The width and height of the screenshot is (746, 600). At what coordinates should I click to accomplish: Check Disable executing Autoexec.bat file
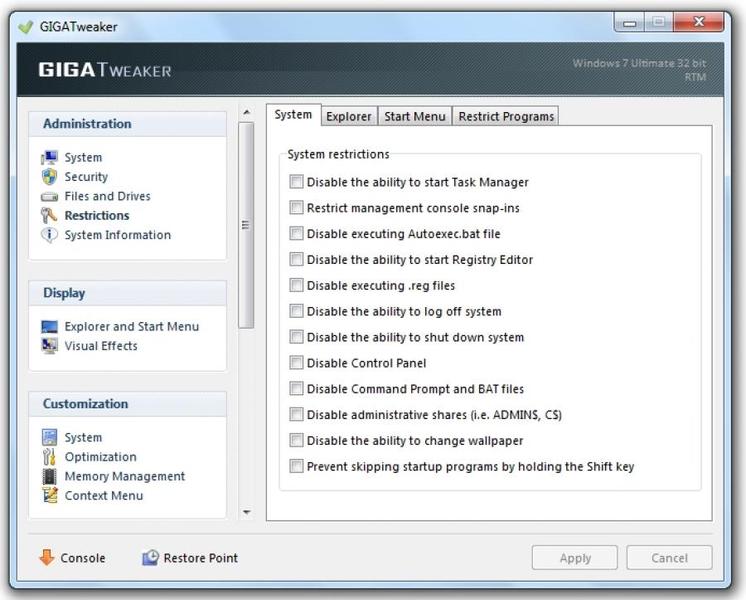pos(296,233)
